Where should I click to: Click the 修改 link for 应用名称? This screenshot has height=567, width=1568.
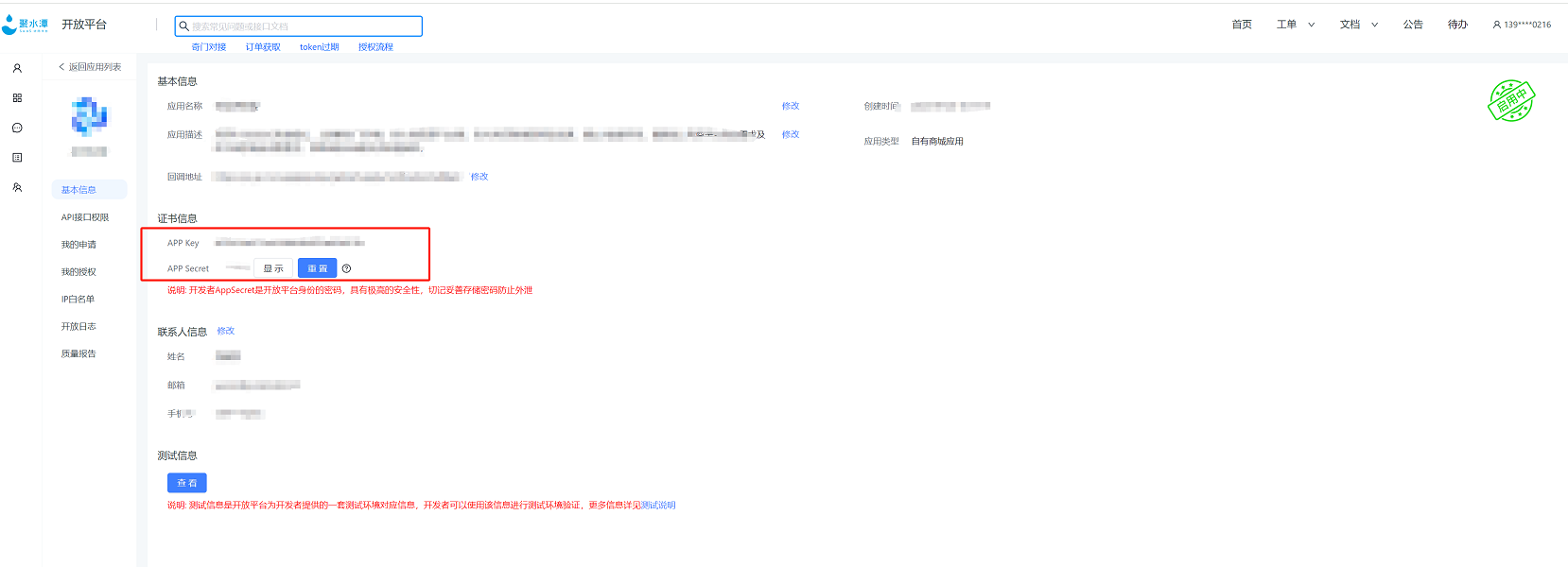tap(791, 106)
